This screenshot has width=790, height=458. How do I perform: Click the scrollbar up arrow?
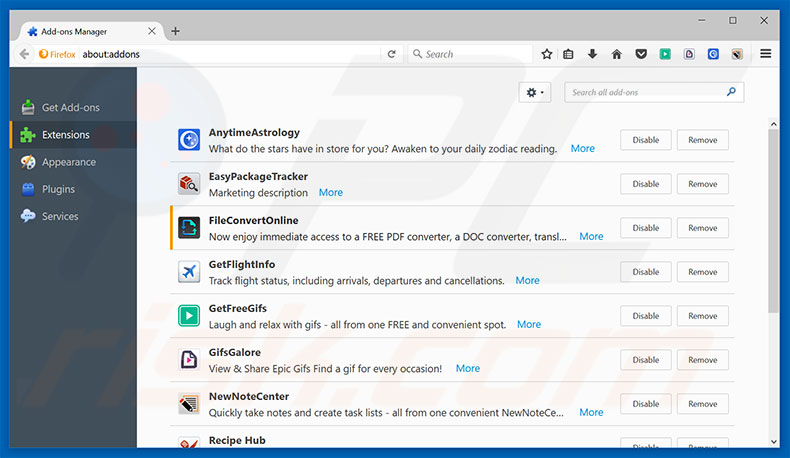pos(773,124)
